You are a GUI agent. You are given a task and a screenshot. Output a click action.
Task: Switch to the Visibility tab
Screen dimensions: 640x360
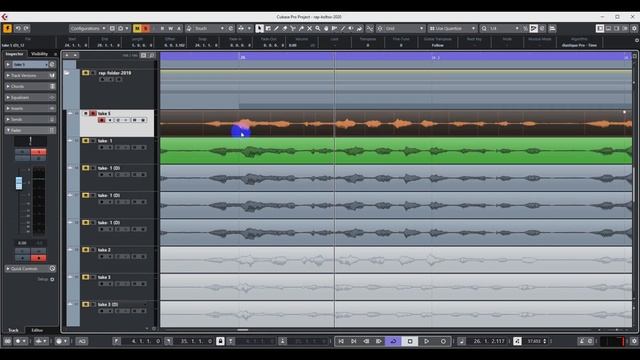coord(40,54)
